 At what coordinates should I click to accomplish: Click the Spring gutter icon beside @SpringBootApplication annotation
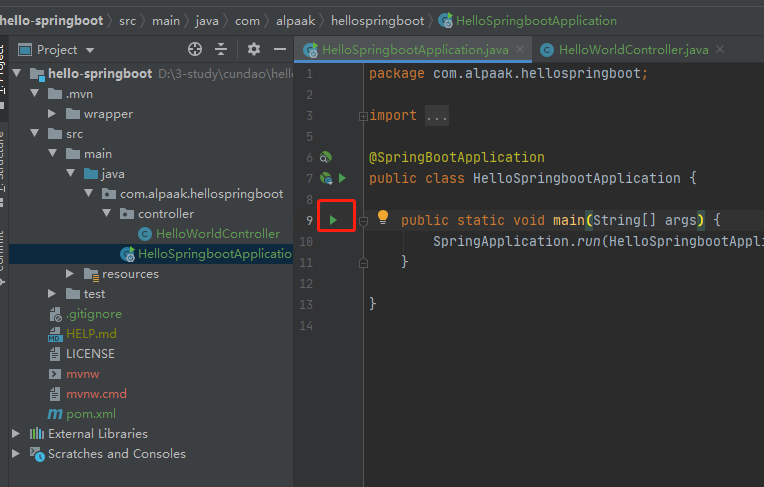coord(325,157)
